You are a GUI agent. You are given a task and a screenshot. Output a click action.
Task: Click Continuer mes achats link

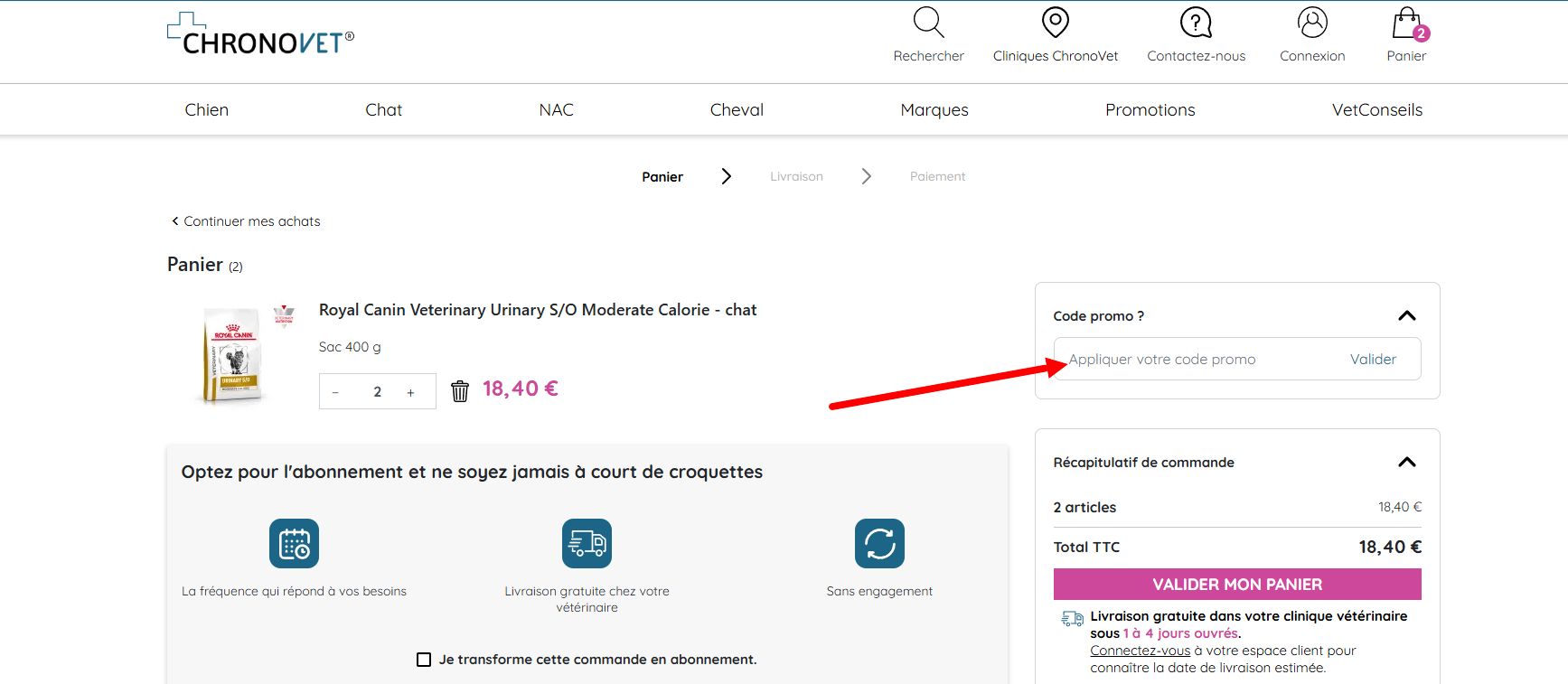(x=246, y=221)
